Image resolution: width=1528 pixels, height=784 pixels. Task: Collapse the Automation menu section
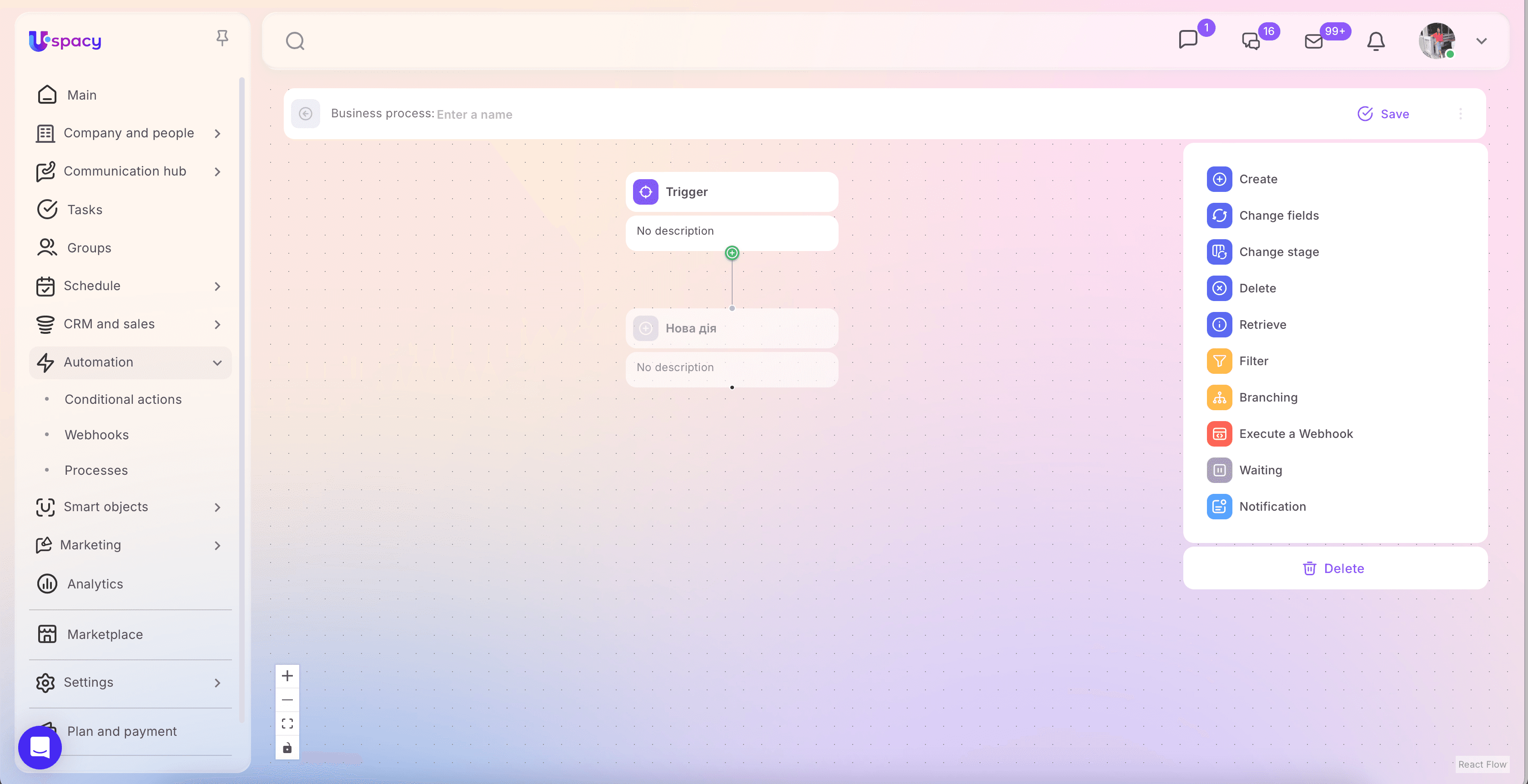[217, 362]
